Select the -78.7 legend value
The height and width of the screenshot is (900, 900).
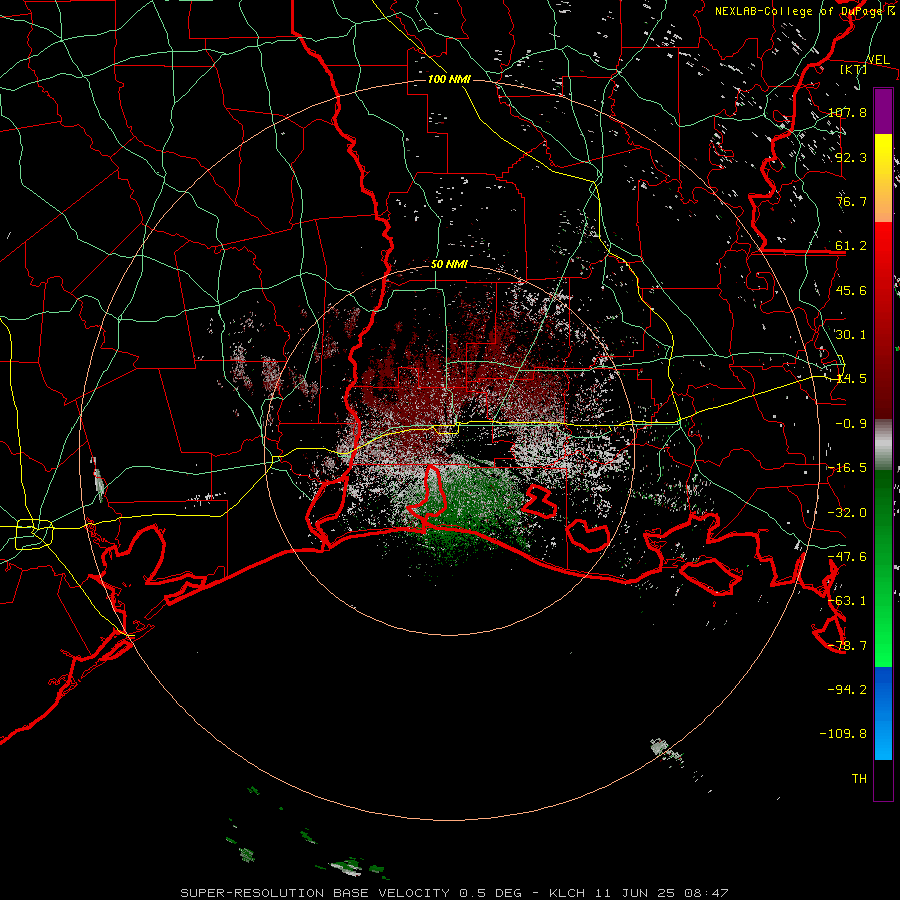coord(847,645)
